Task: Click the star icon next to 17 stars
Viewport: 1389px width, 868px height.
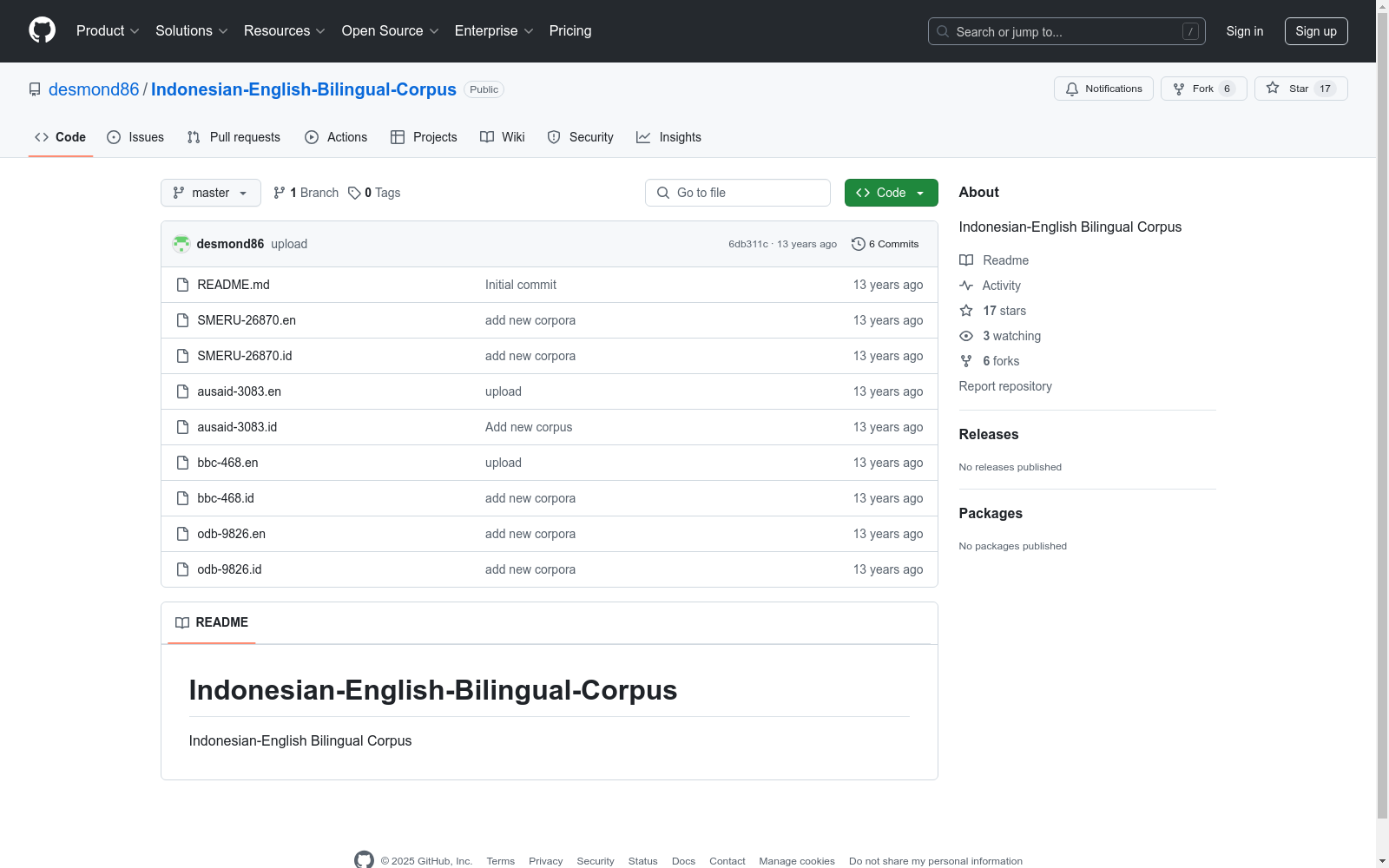Action: point(966,311)
